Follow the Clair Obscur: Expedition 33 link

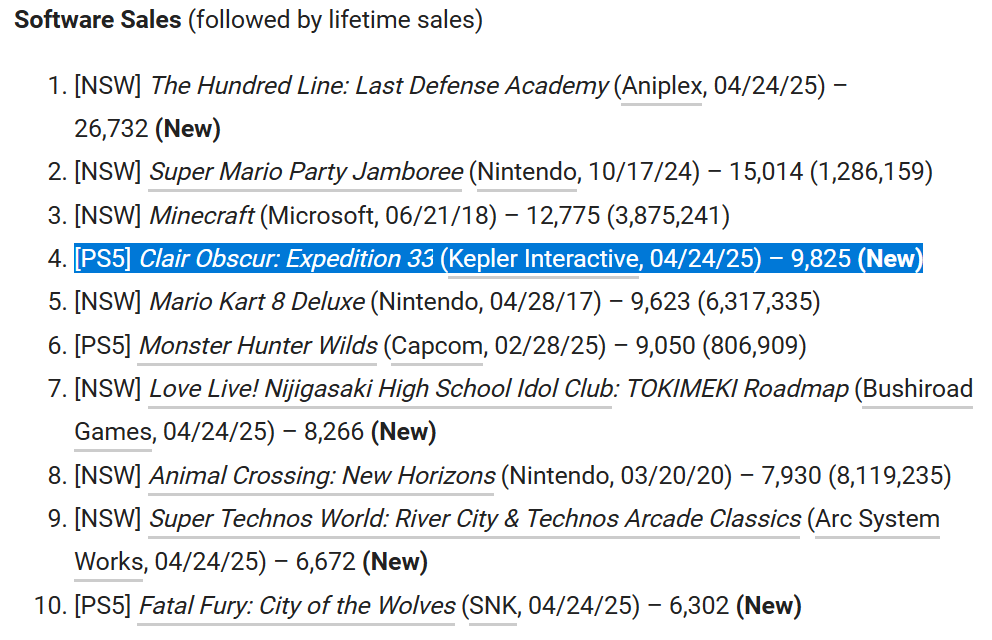point(286,259)
